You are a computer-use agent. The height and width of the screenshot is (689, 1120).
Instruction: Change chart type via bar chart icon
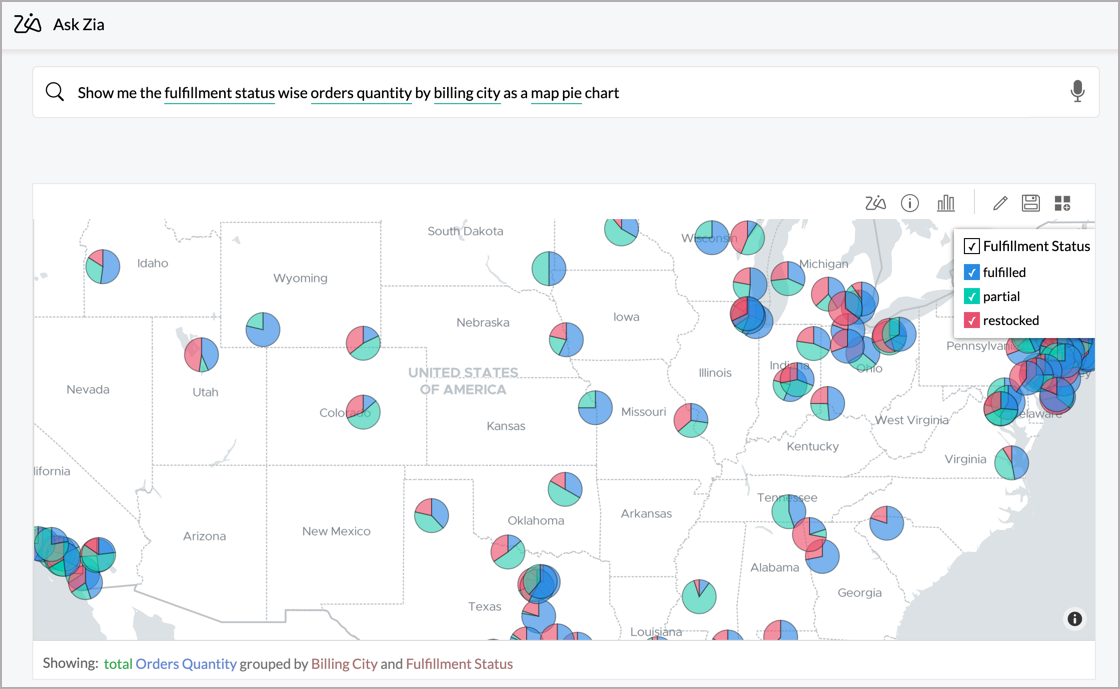coord(946,203)
